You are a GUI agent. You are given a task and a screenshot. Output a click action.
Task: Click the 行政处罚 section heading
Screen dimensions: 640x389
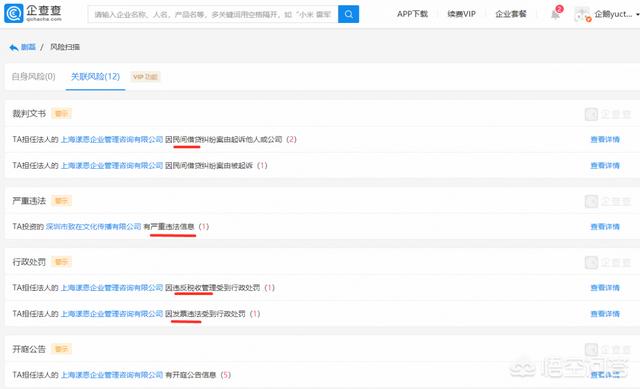click(x=29, y=262)
